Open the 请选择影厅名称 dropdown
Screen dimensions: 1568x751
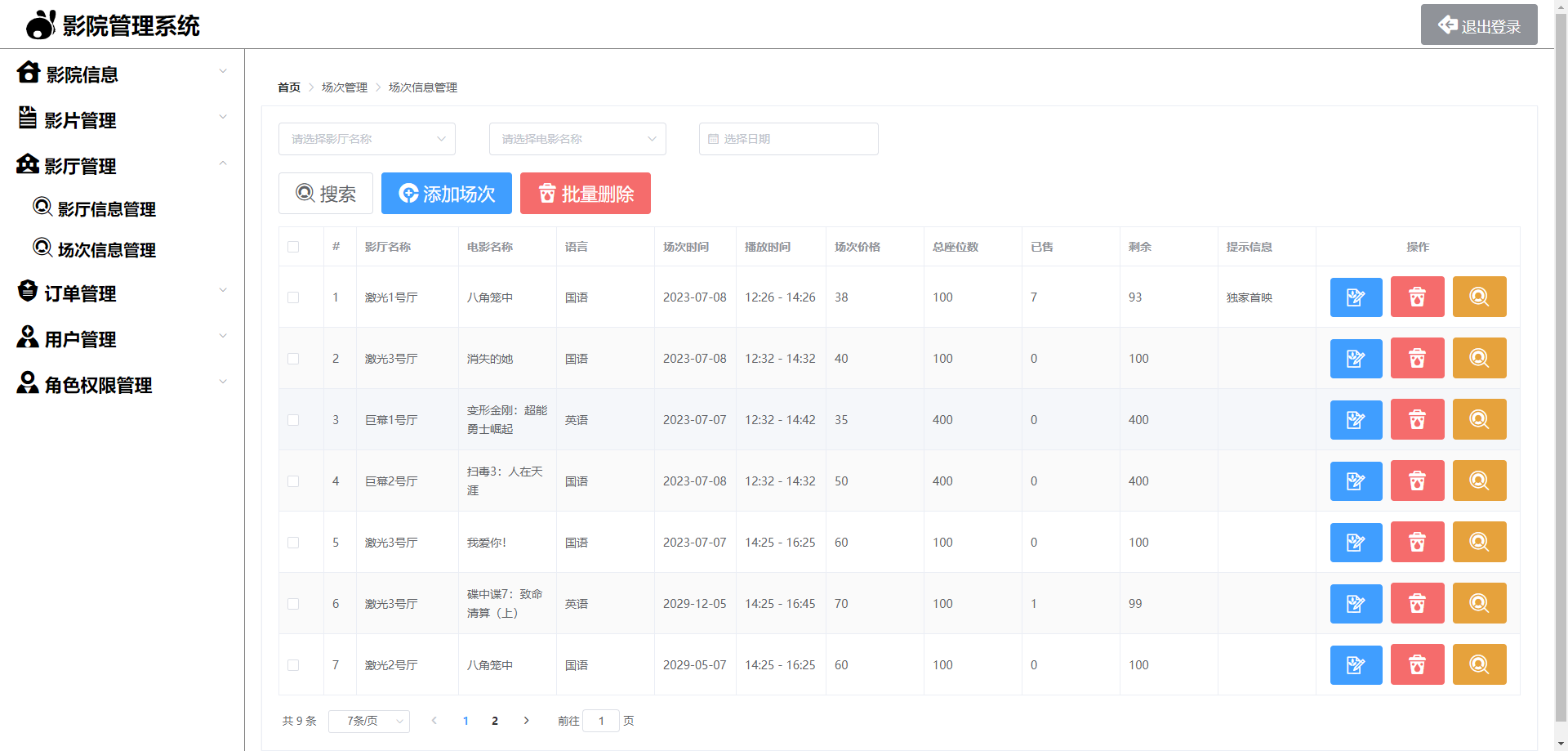click(367, 139)
